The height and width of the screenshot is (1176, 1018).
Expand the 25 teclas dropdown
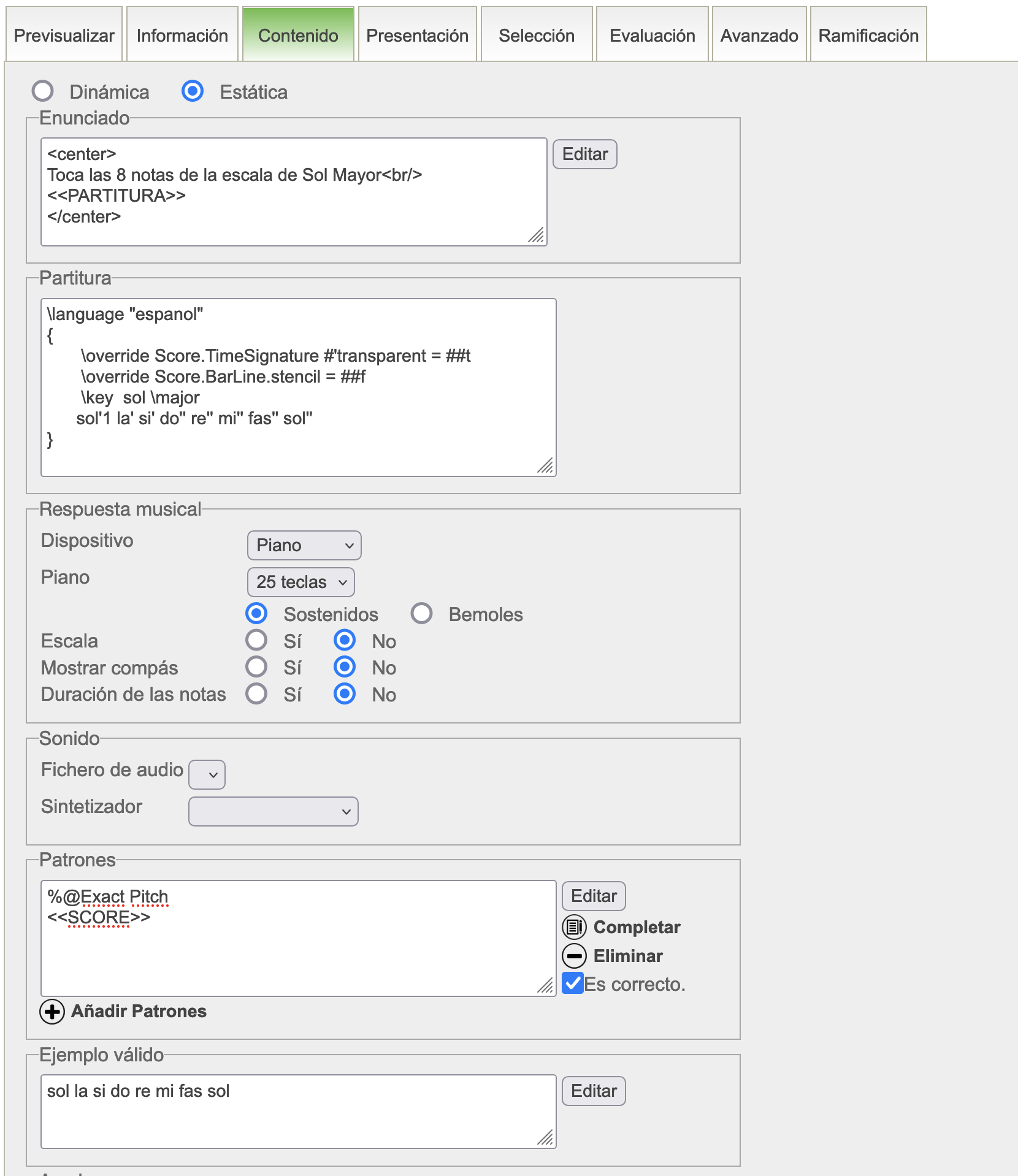(x=300, y=582)
